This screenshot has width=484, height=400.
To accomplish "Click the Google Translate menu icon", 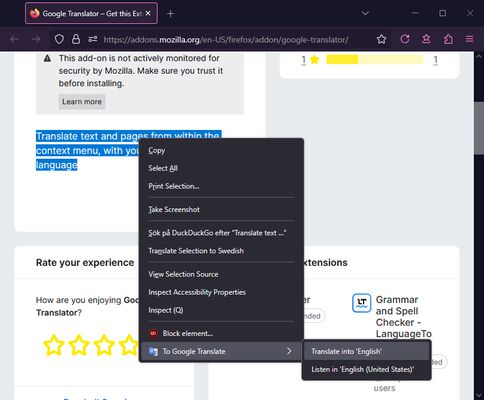I will tap(153, 351).
